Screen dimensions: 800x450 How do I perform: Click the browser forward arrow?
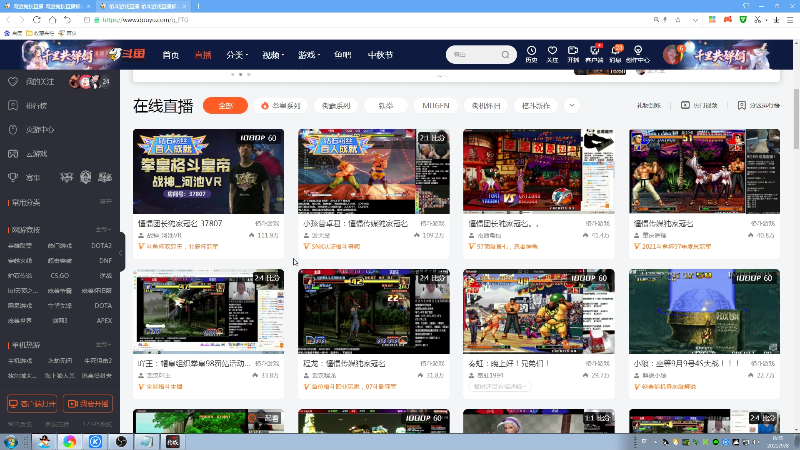21,20
